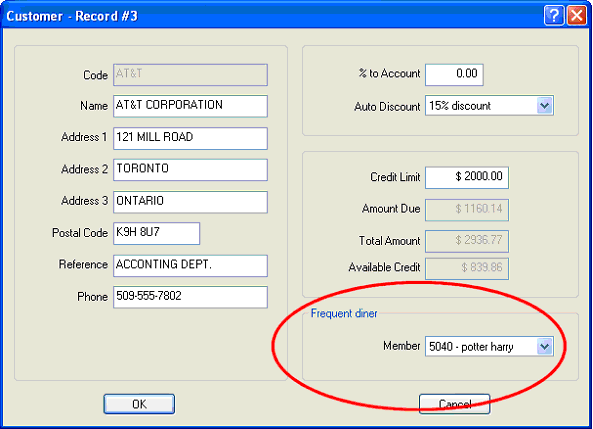
Task: Edit Address 3 field ONTARIO
Action: pos(190,202)
